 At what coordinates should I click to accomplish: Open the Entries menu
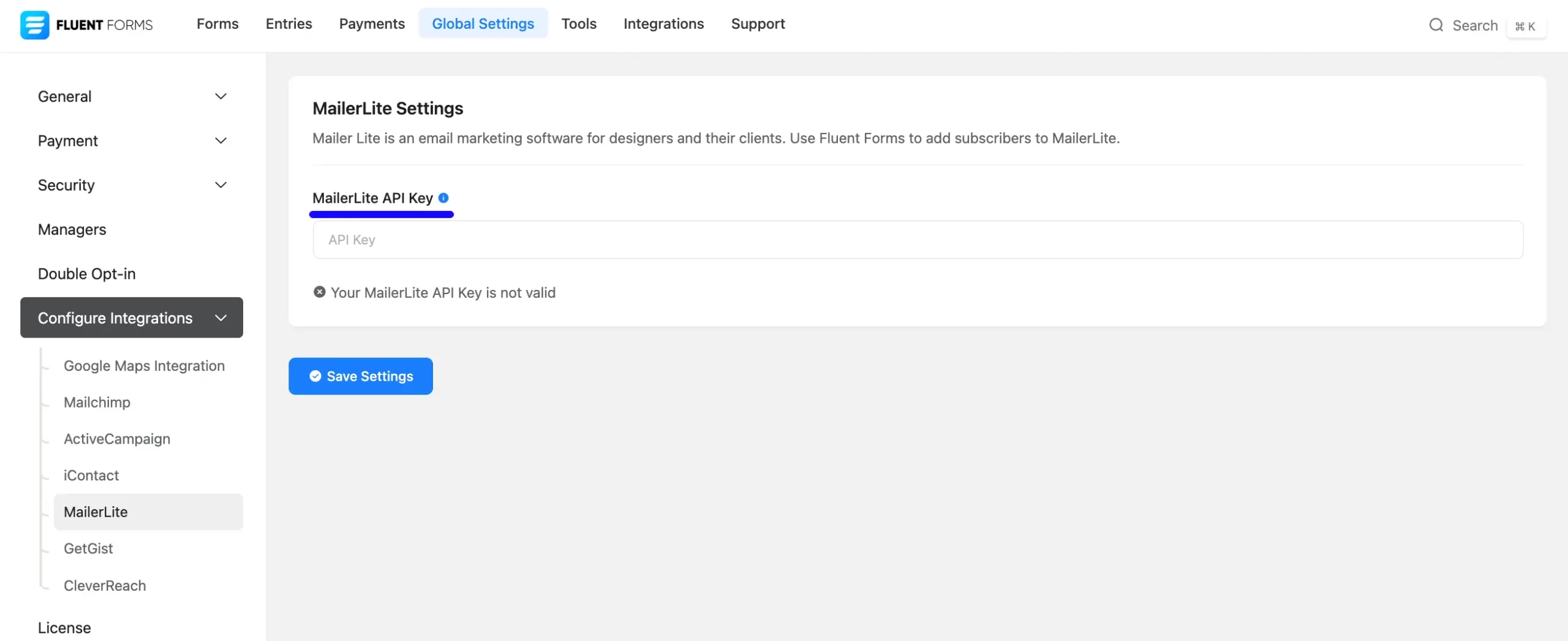(x=289, y=24)
